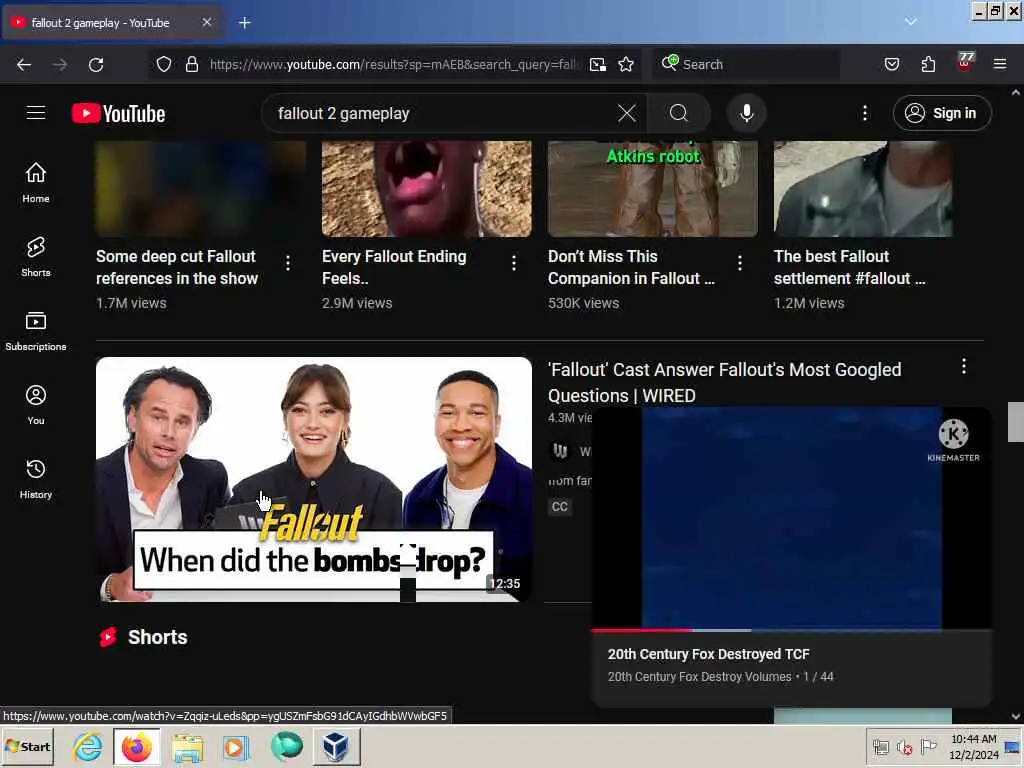Clear the search box with the X
The width and height of the screenshot is (1024, 768).
pos(626,113)
